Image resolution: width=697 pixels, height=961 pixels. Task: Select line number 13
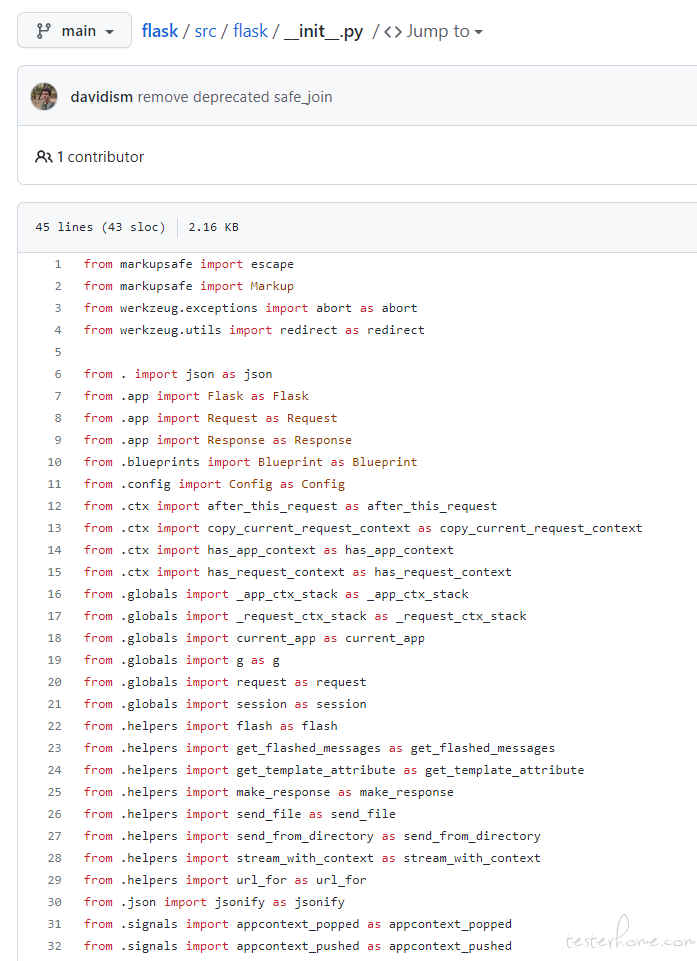[x=55, y=528]
